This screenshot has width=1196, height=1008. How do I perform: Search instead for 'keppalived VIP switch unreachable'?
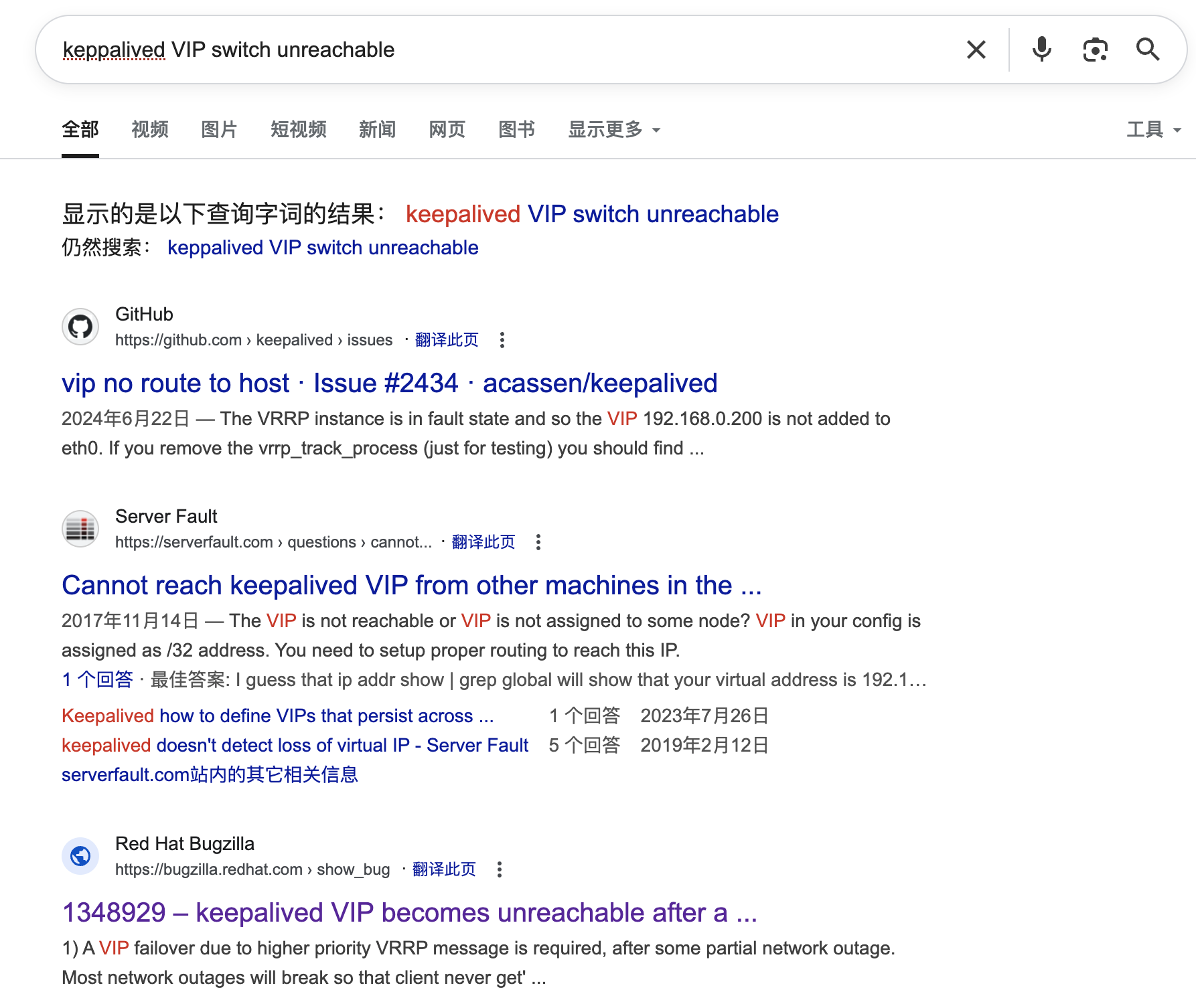coord(323,248)
